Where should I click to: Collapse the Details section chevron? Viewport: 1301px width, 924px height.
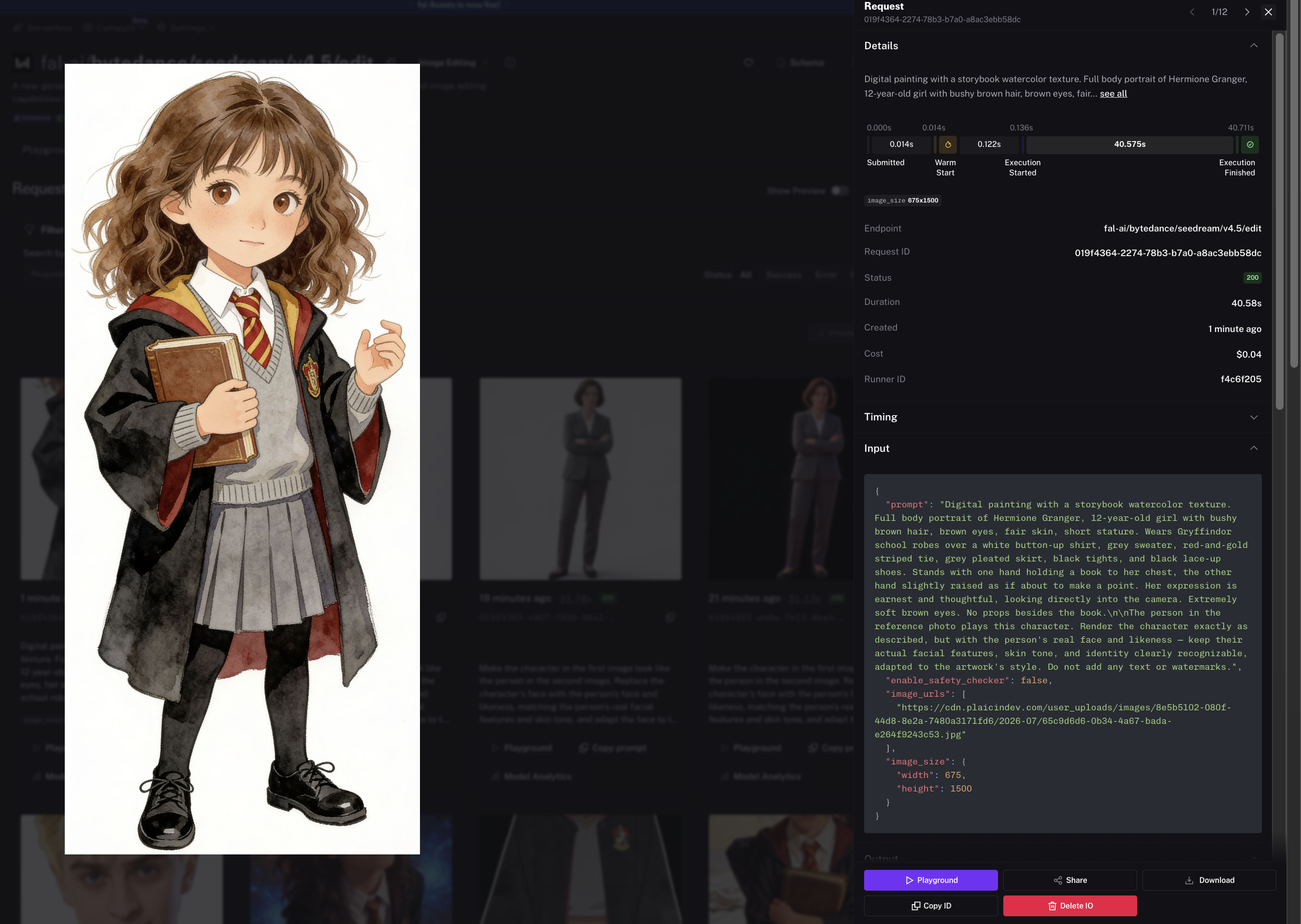click(x=1254, y=45)
